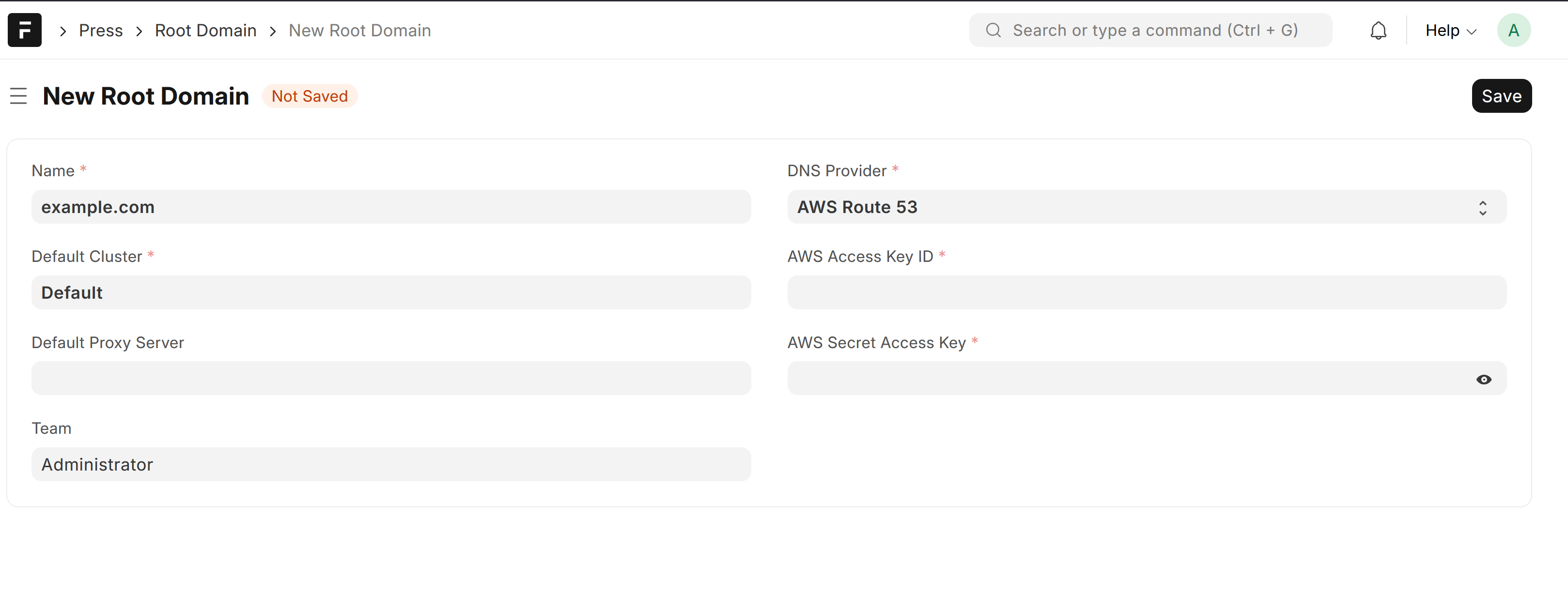Click the New Root Domain breadcrumb

[x=359, y=30]
